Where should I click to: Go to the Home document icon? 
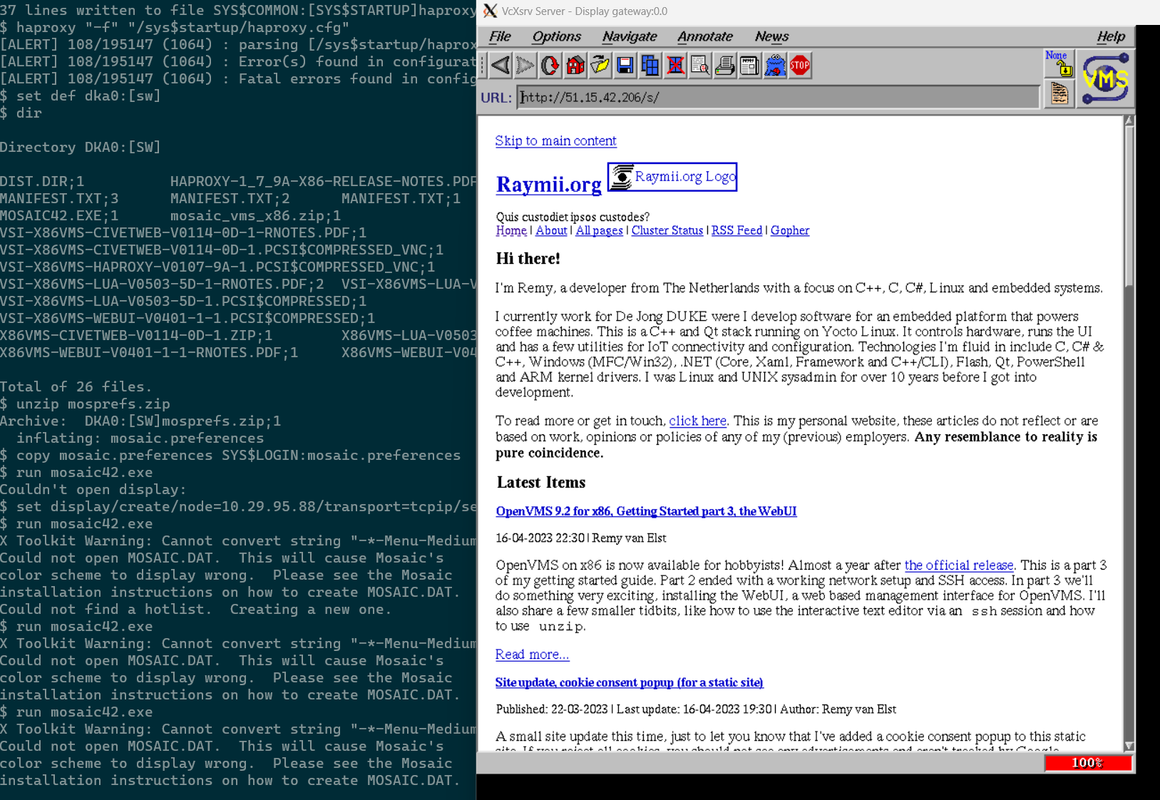coord(575,66)
